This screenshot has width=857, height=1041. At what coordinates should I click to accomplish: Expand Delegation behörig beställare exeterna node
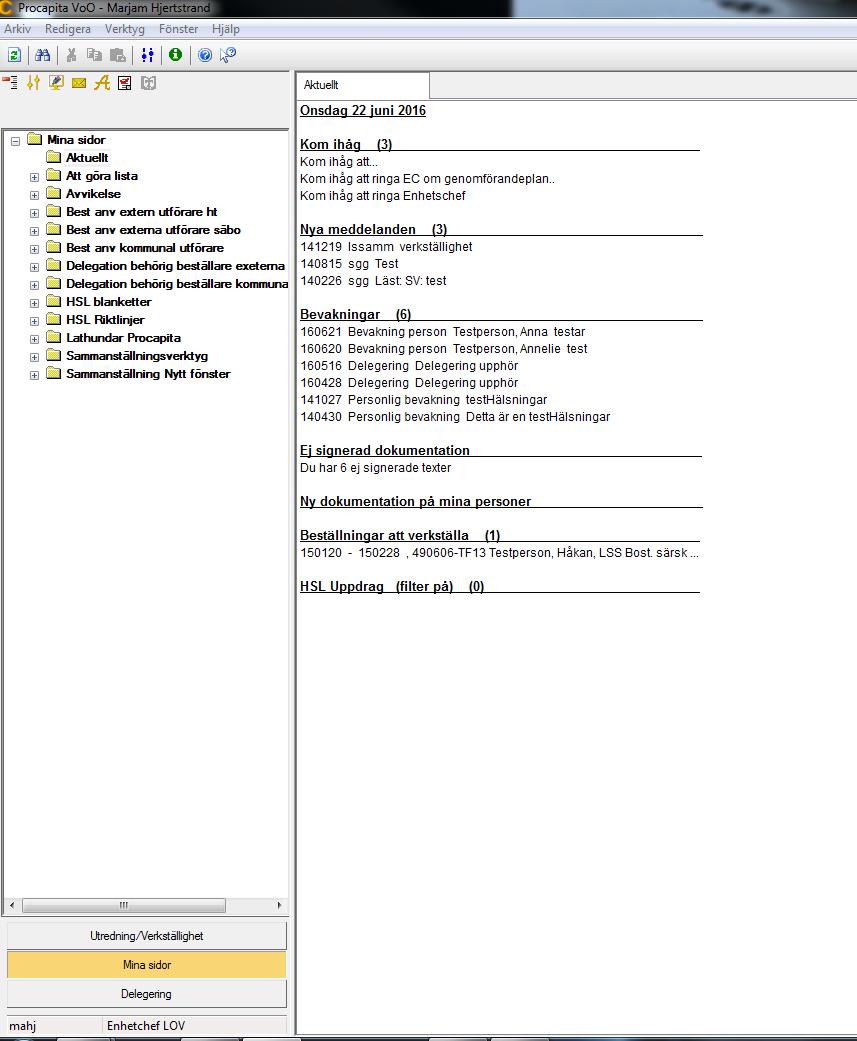pyautogui.click(x=34, y=267)
